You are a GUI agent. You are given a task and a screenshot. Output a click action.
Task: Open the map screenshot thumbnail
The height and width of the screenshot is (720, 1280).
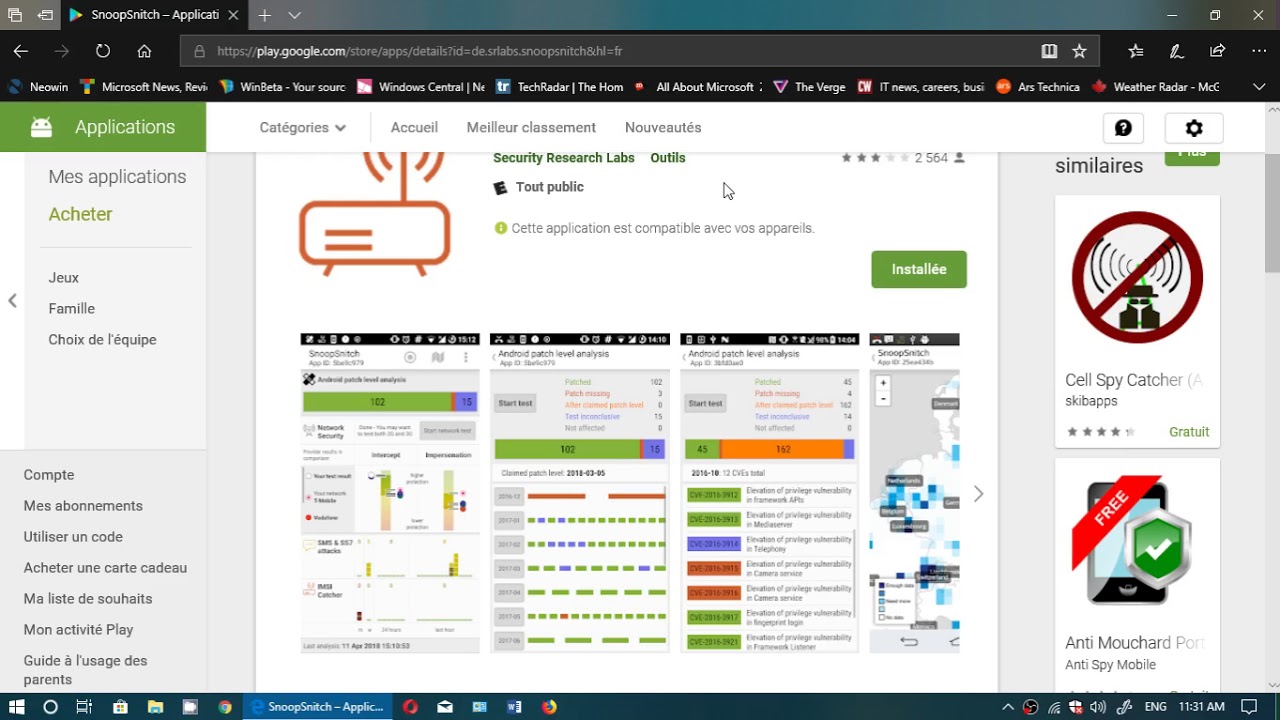914,493
